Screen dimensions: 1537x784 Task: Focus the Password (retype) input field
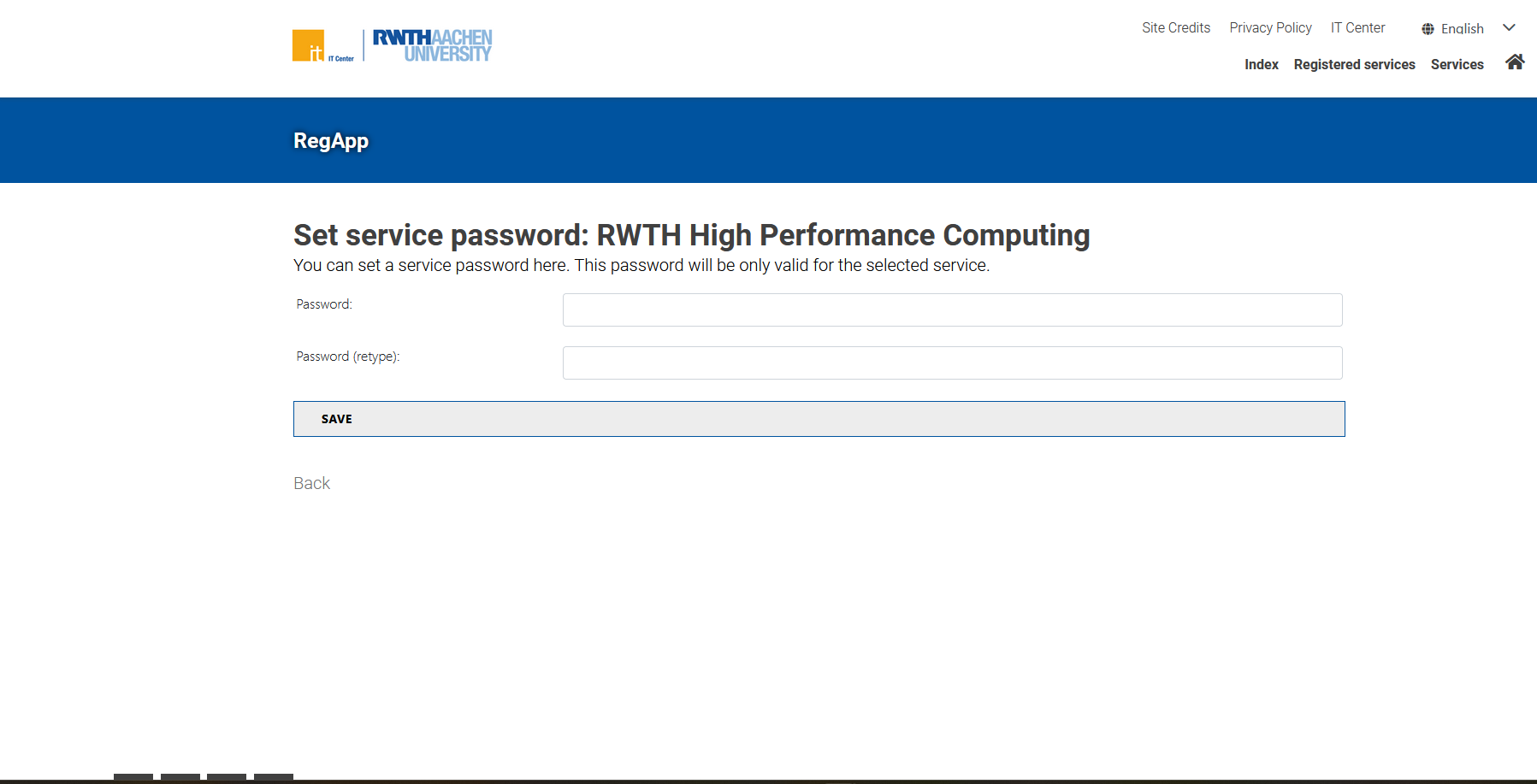[x=952, y=363]
